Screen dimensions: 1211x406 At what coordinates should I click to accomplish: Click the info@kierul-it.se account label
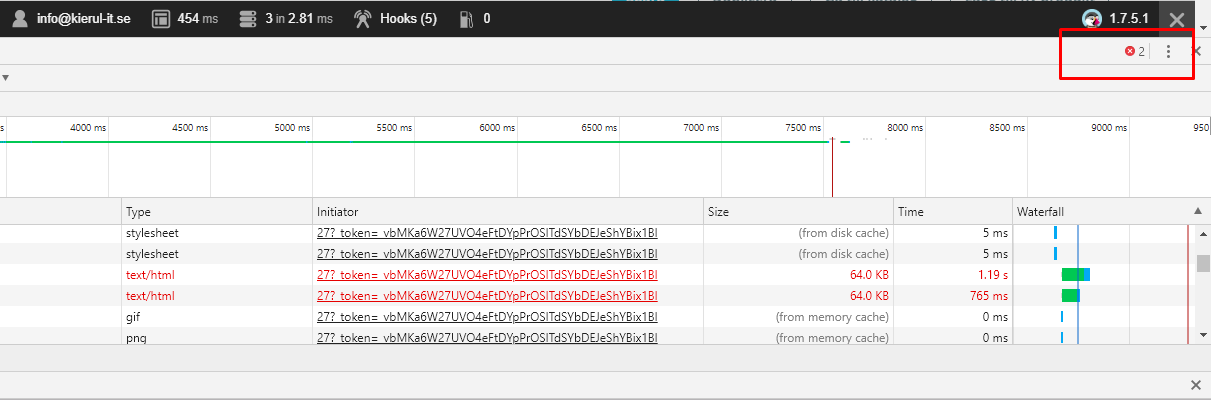(85, 18)
